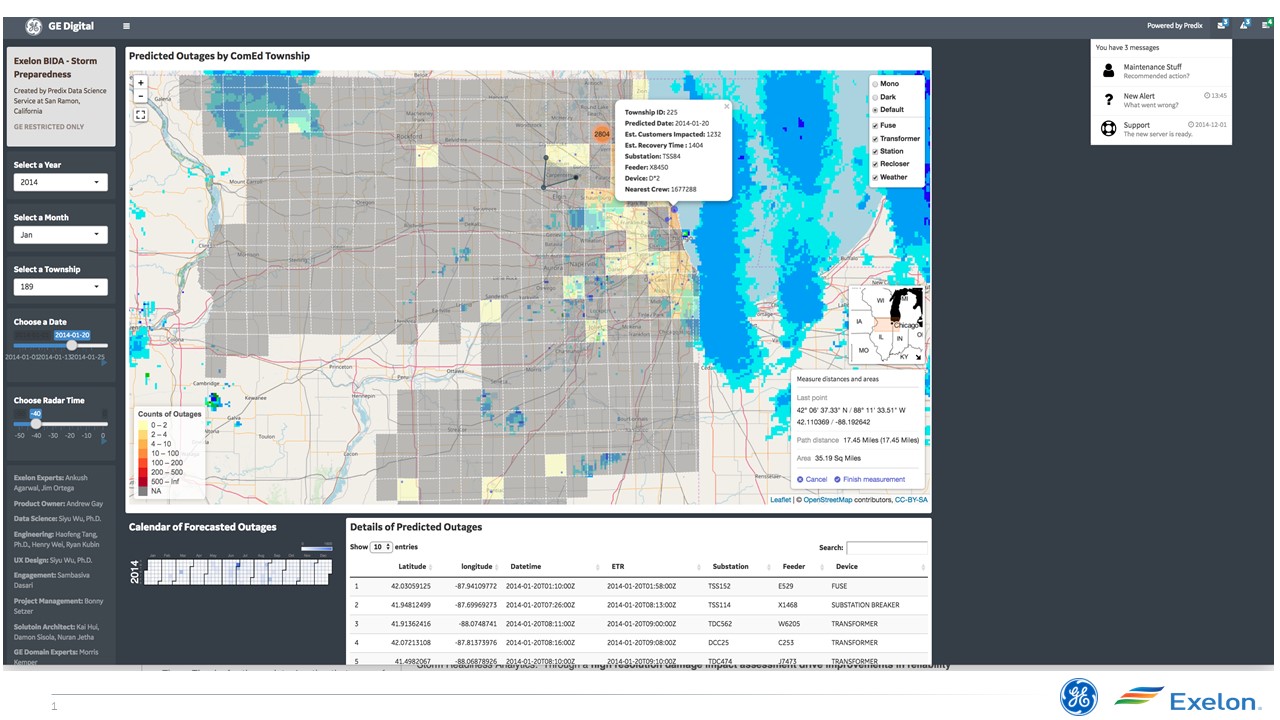Open the Leaflet attribution link

click(x=780, y=500)
